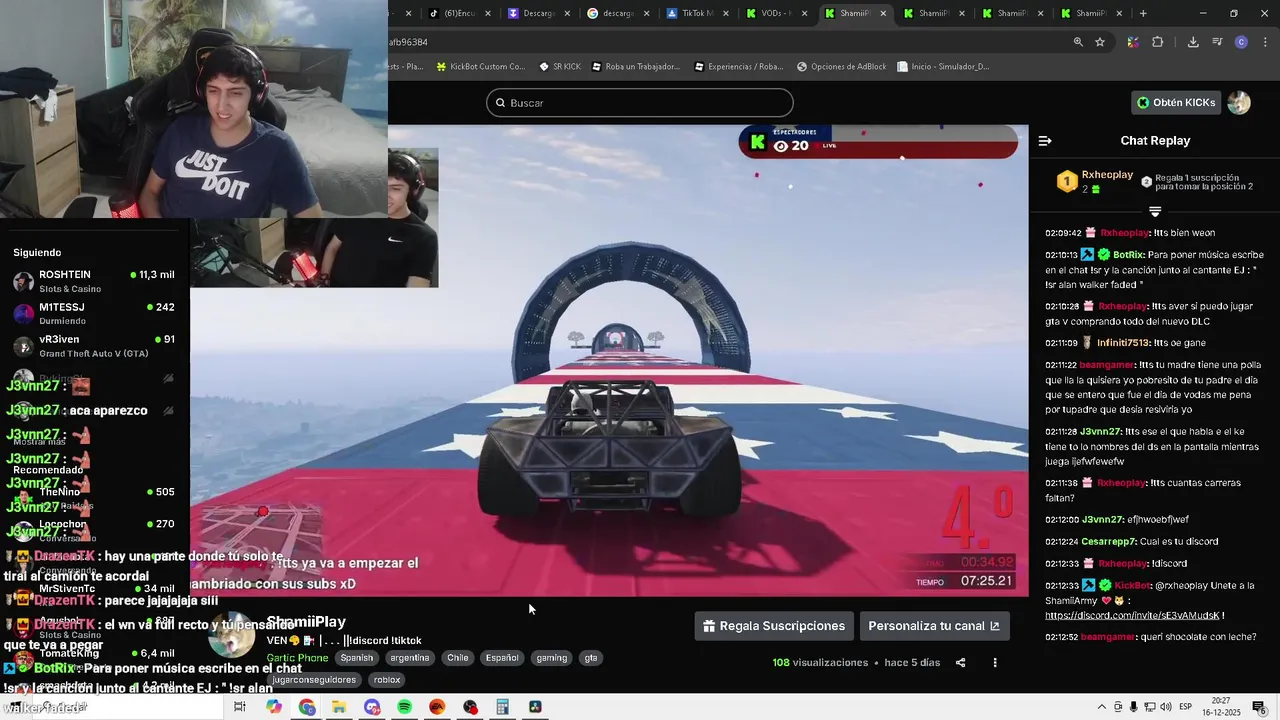Click Personaliza tu canal button

(x=934, y=626)
